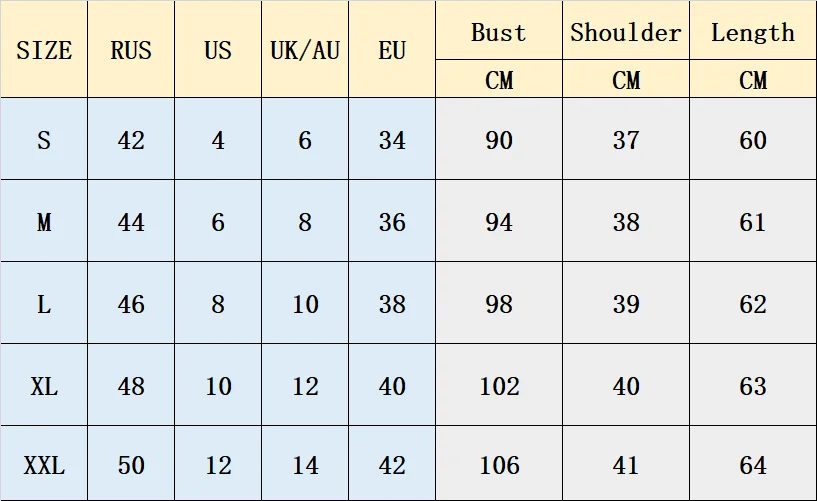This screenshot has width=817, height=501.
Task: Click length value 61 for size M
Action: [x=753, y=222]
